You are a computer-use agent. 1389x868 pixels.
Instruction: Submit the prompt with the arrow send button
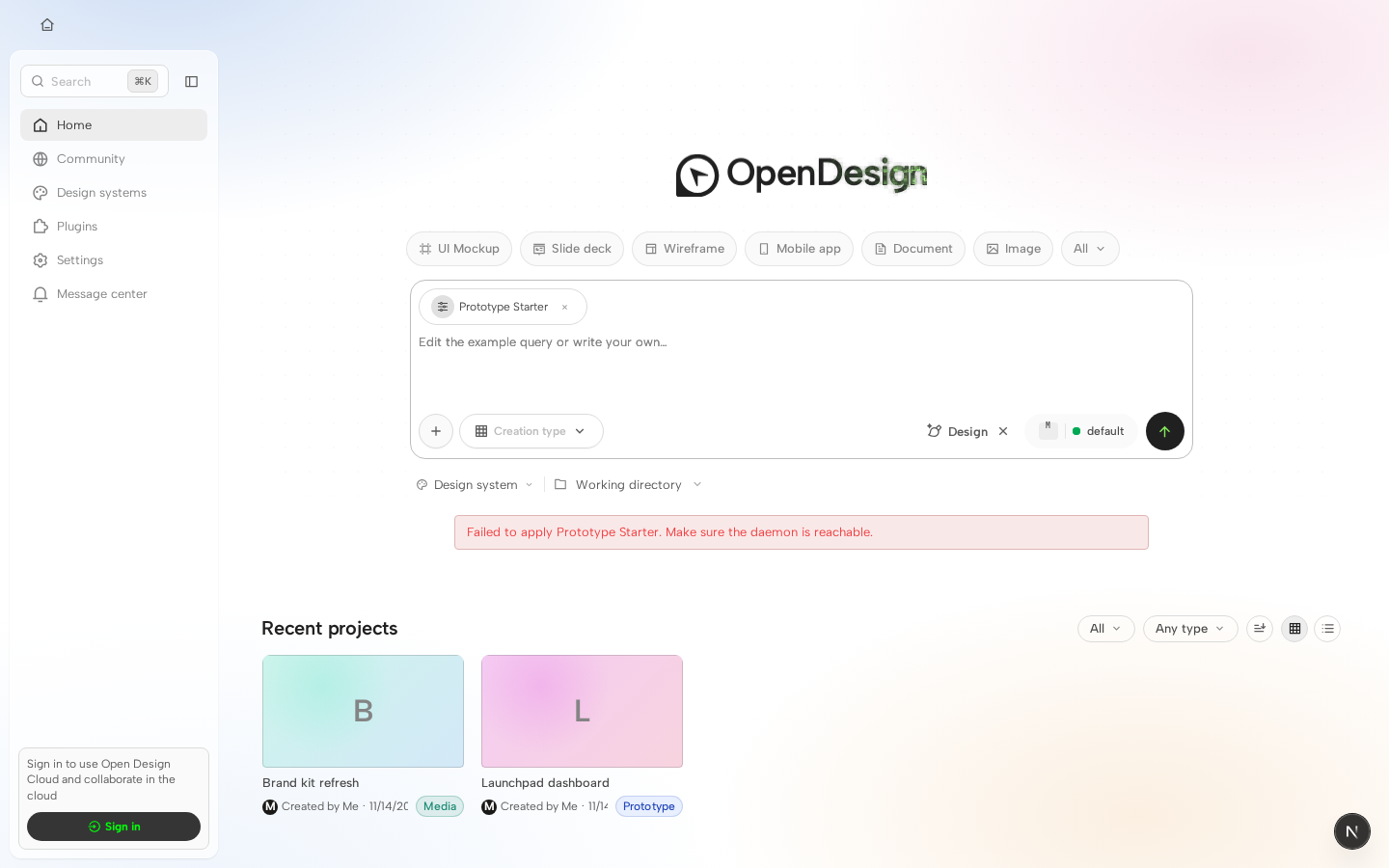pos(1164,431)
